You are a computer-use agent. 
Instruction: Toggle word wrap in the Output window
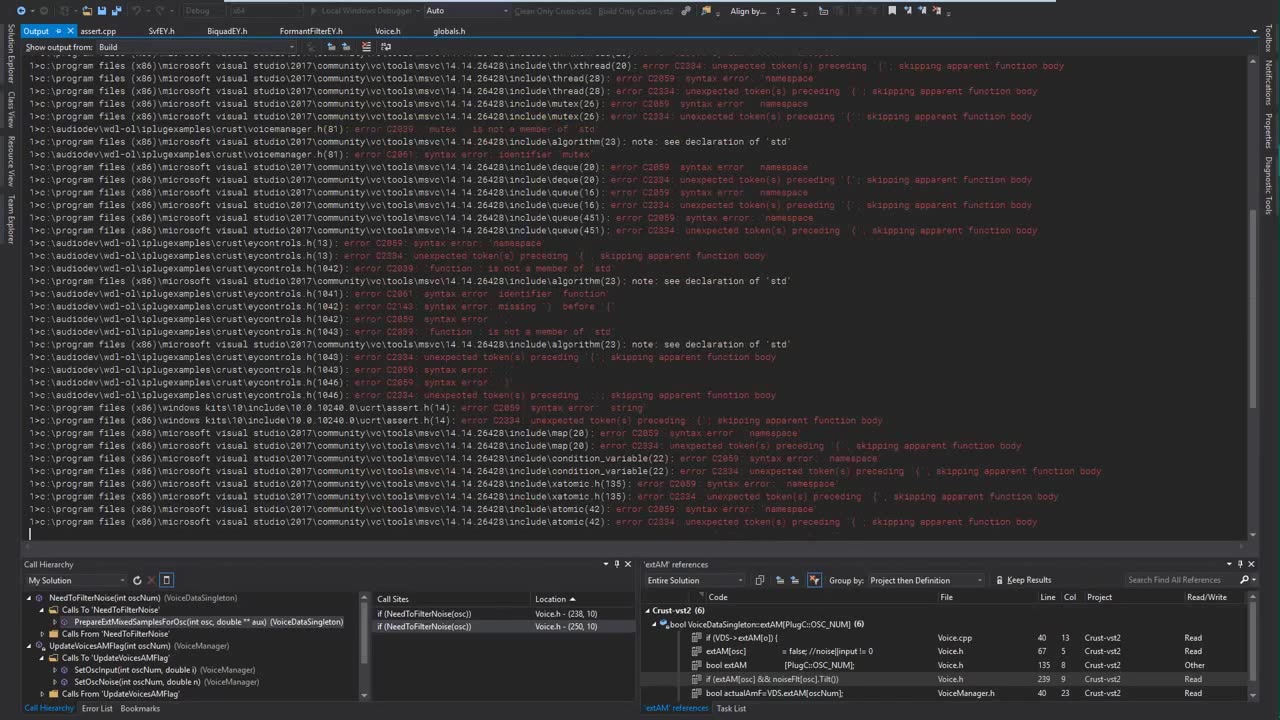tap(385, 47)
